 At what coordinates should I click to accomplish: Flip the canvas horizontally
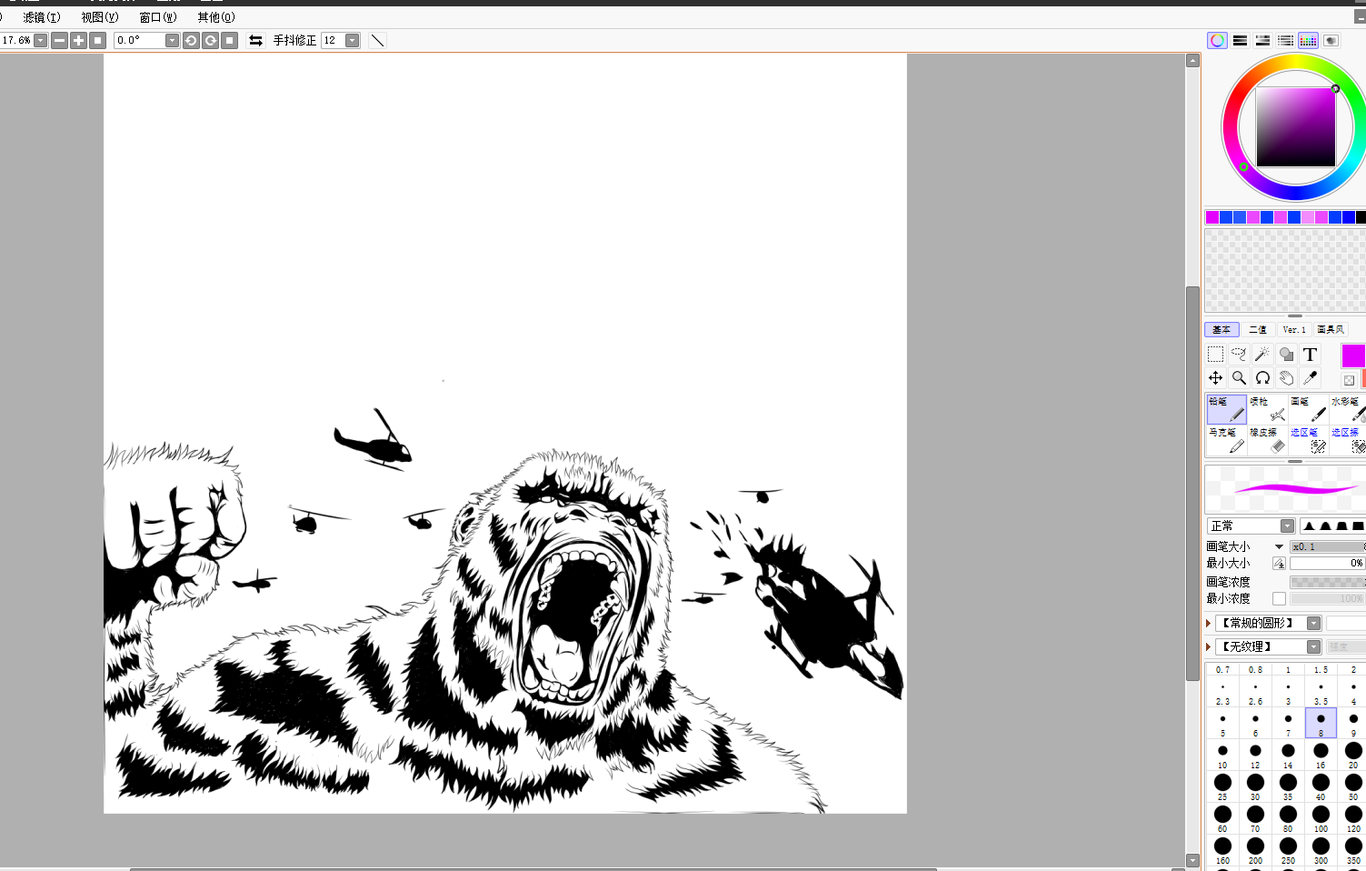click(256, 40)
